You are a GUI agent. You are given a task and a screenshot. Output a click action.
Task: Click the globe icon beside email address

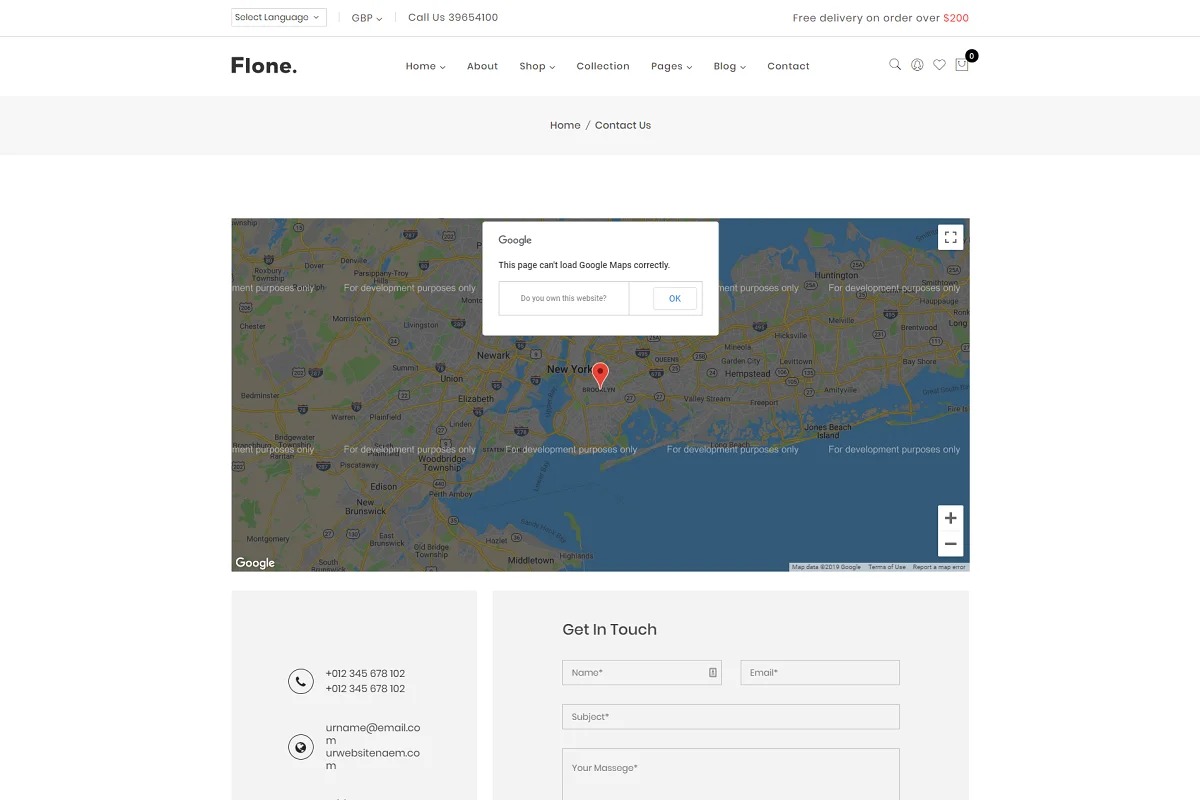301,747
